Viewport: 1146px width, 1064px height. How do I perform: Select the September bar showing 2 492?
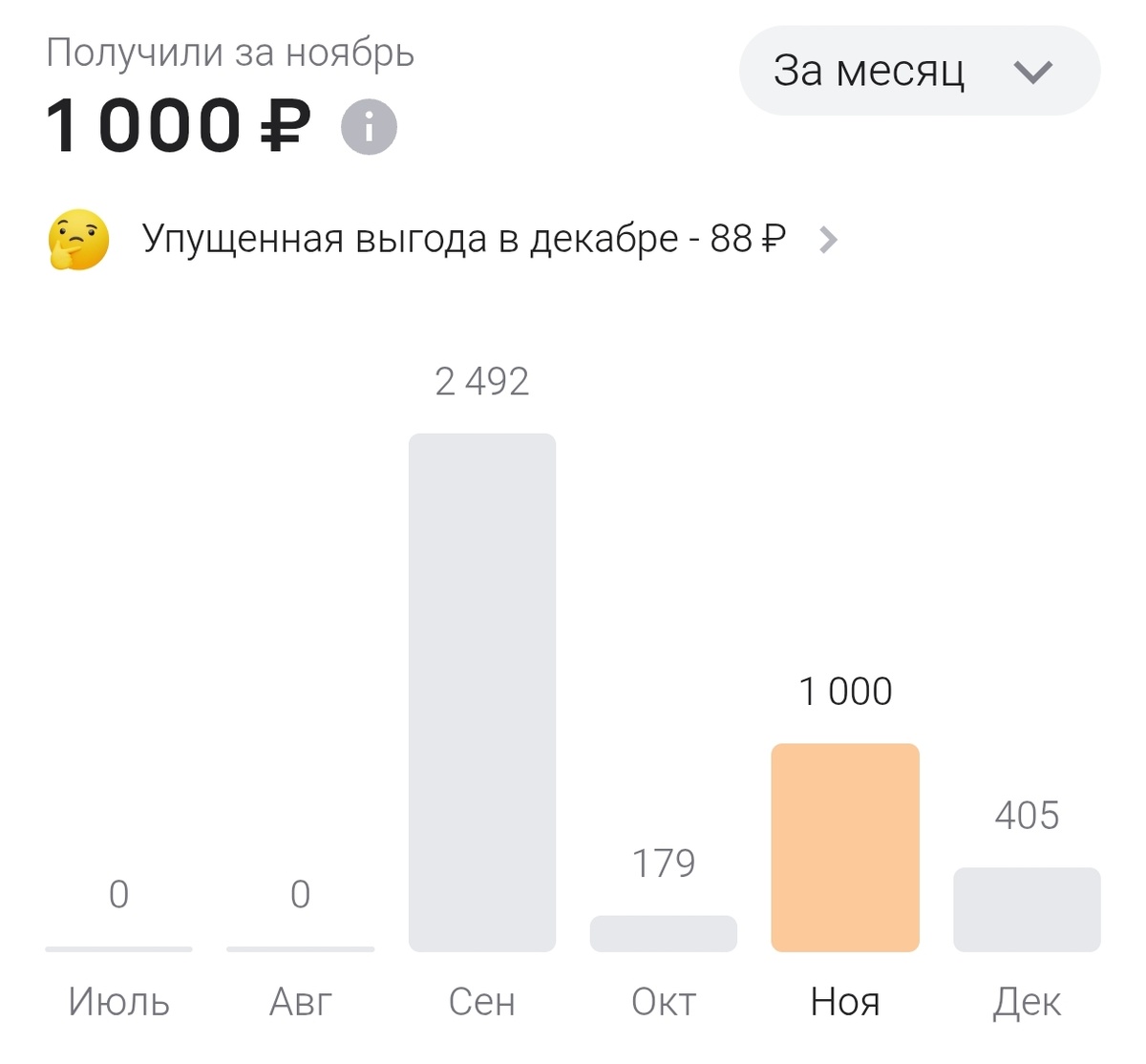pos(482,692)
